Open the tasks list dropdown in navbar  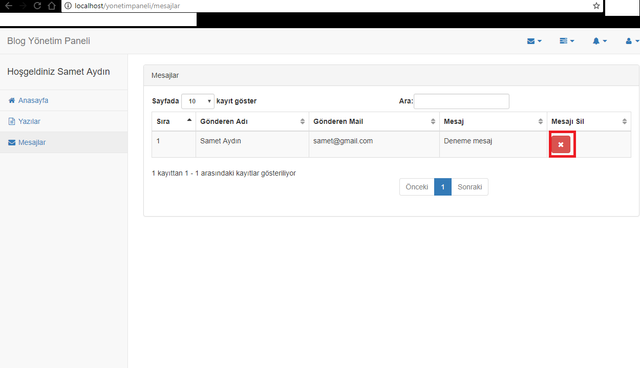point(567,41)
